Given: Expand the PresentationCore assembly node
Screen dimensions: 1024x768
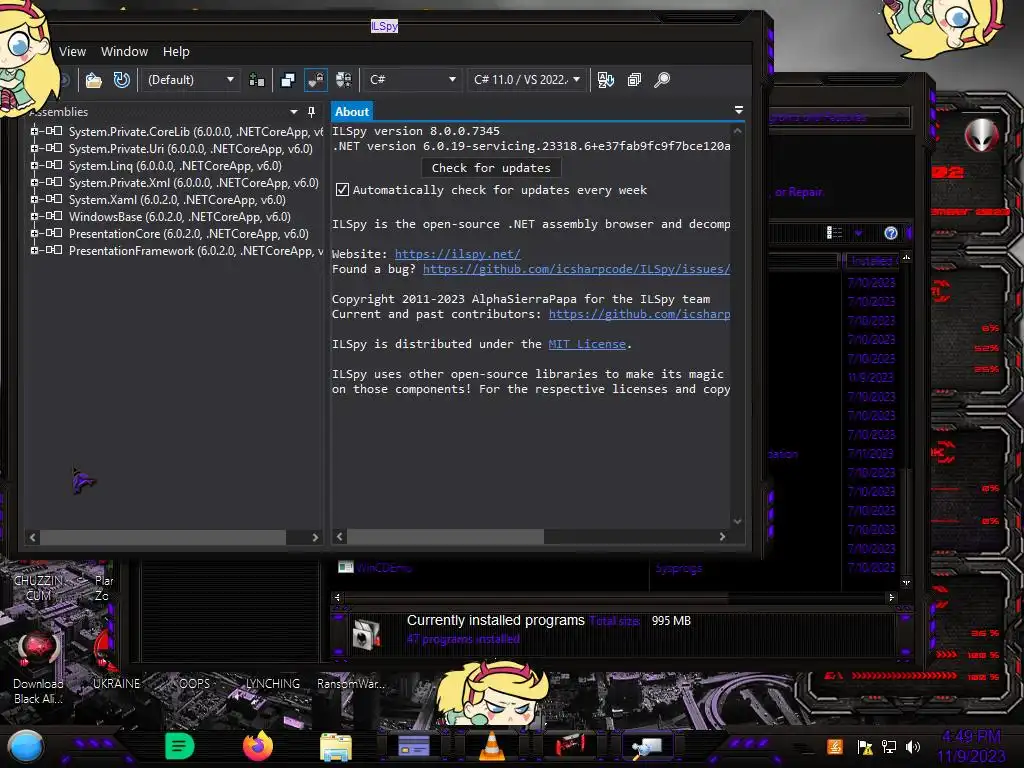Looking at the screenshot, I should 34,233.
